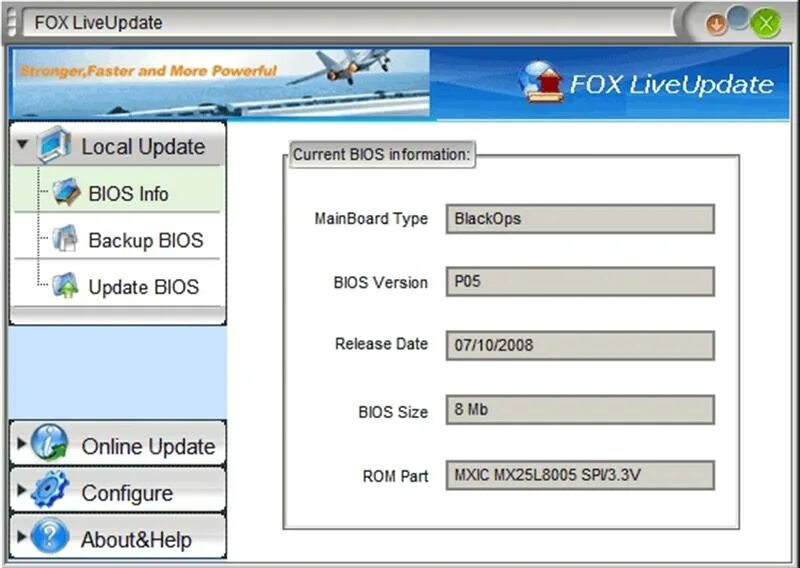This screenshot has width=800, height=568.
Task: Click the 'MainBoard Type' label
Action: 371,219
